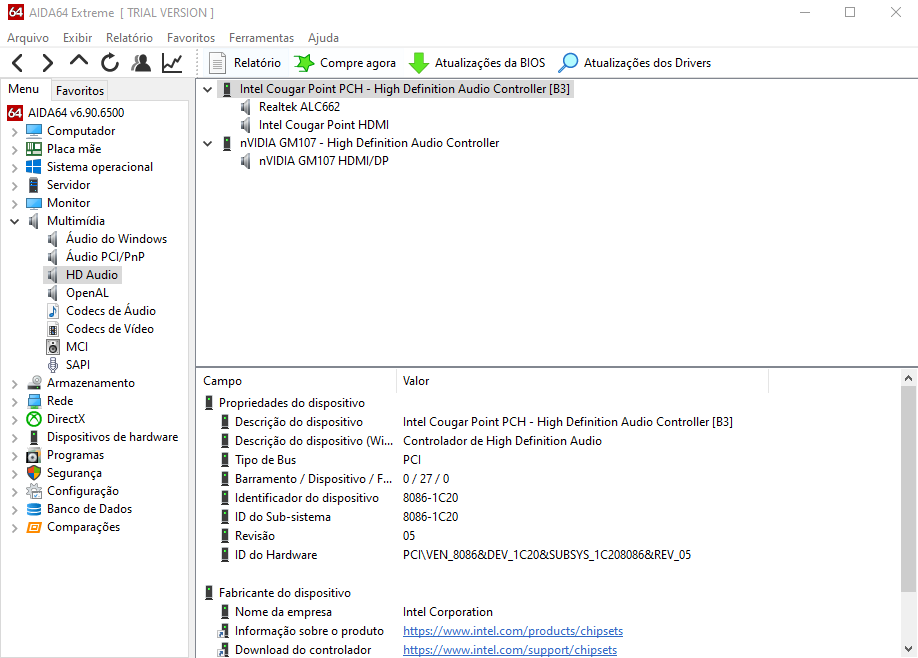Open the Favoritos menu in menu bar
Viewport: 918px width, 658px height.
191,37
